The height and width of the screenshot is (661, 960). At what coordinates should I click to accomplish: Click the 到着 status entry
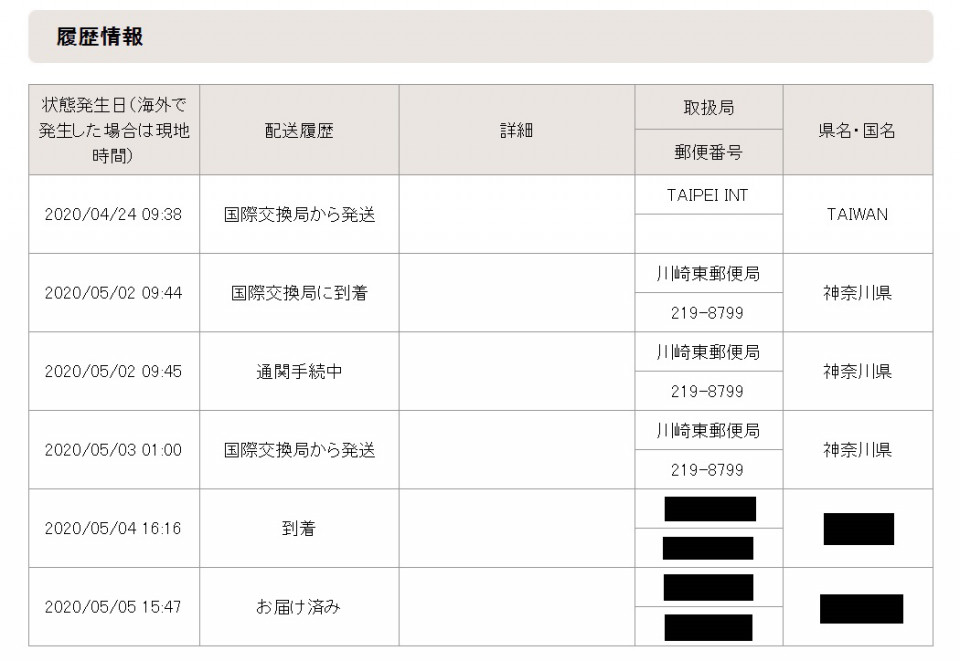299,528
